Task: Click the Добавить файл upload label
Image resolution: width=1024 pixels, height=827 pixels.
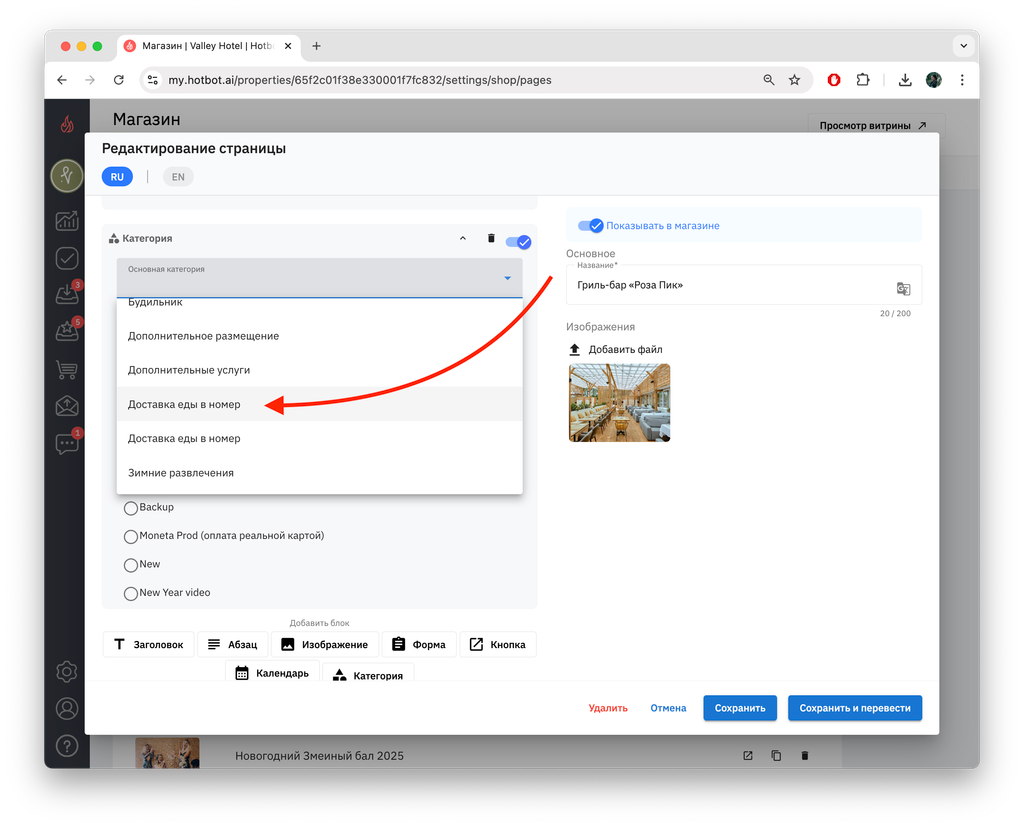Action: (626, 349)
